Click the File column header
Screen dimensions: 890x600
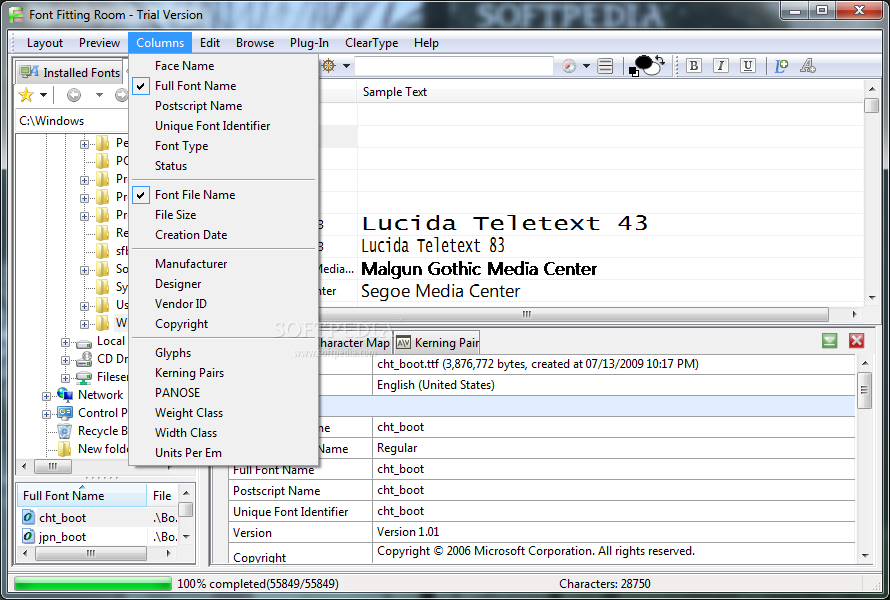162,496
